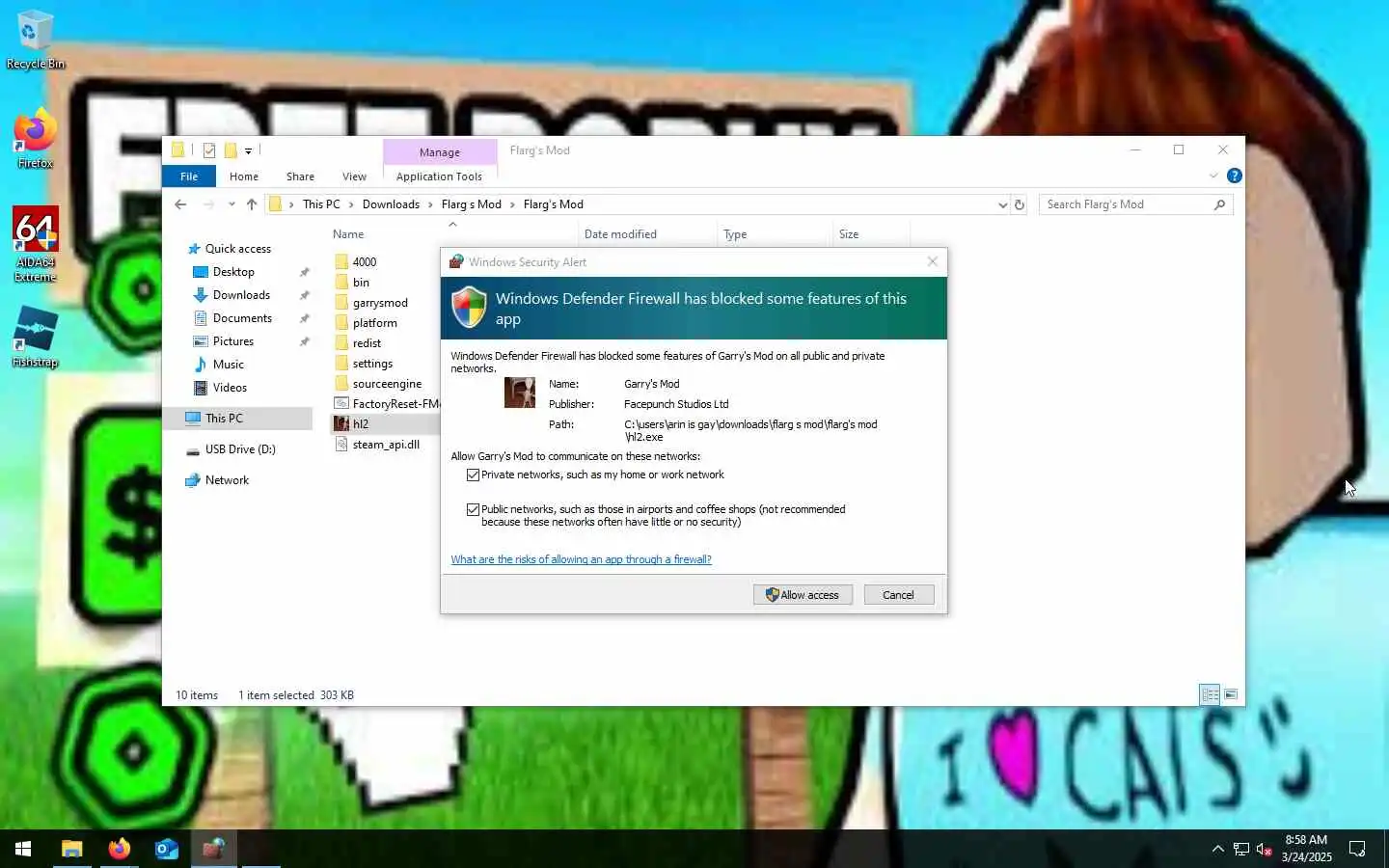This screenshot has width=1389, height=868.
Task: Refresh the Flarg's Mod folder view
Action: tap(1020, 204)
